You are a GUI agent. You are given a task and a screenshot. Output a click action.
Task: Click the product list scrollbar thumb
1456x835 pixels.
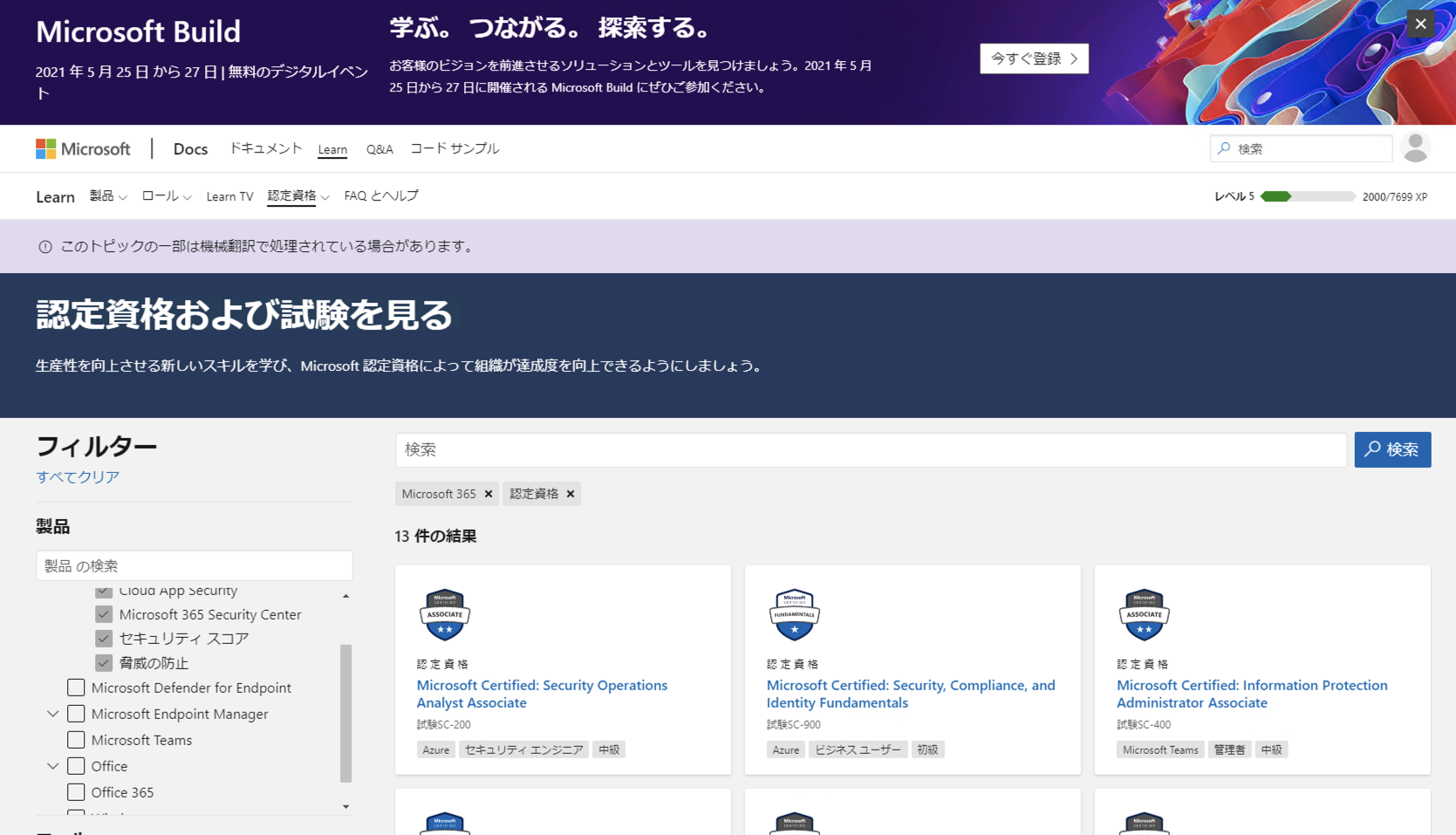tap(345, 714)
